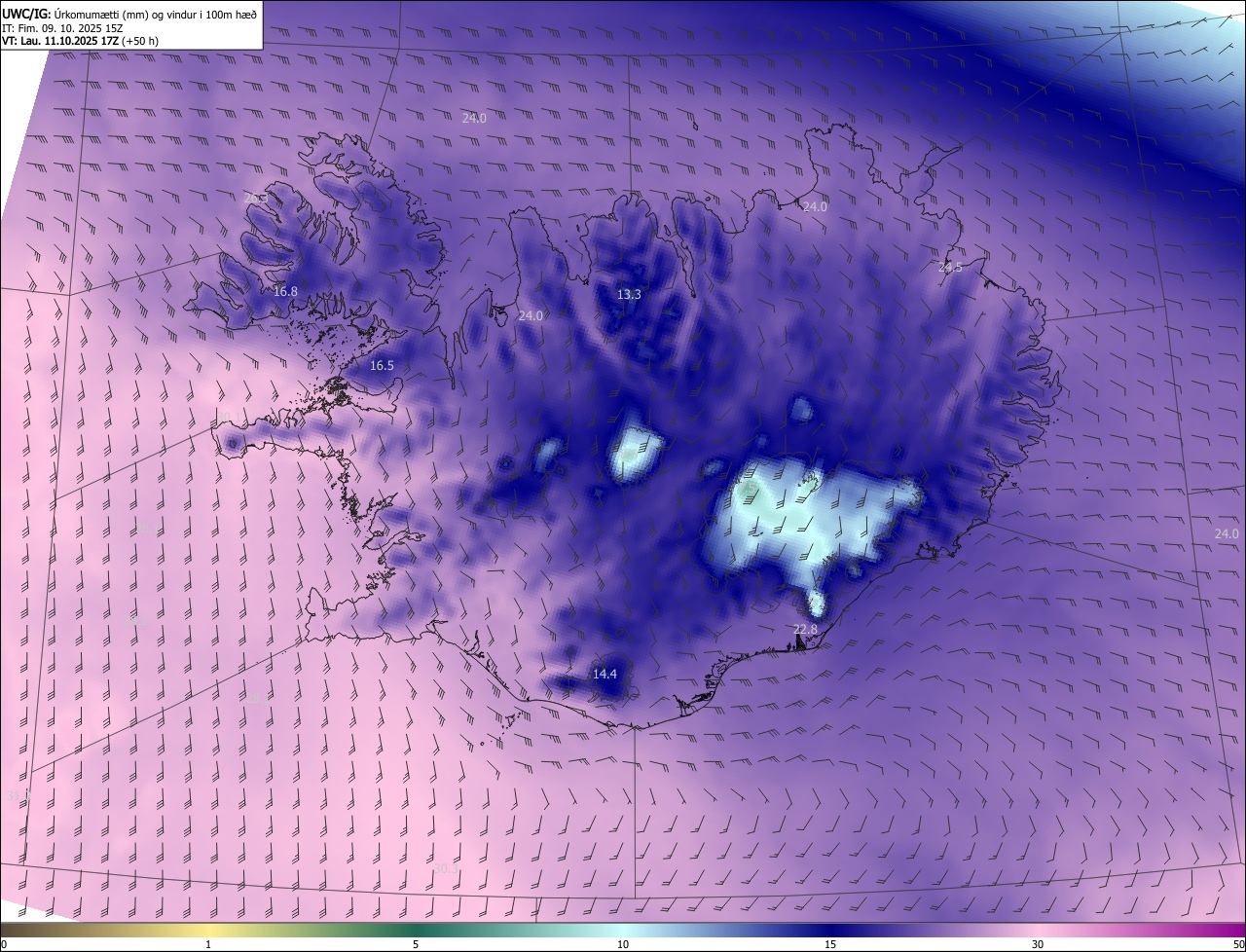
Task: Click the 50 tick on the colour scale
Action: click(x=1238, y=944)
